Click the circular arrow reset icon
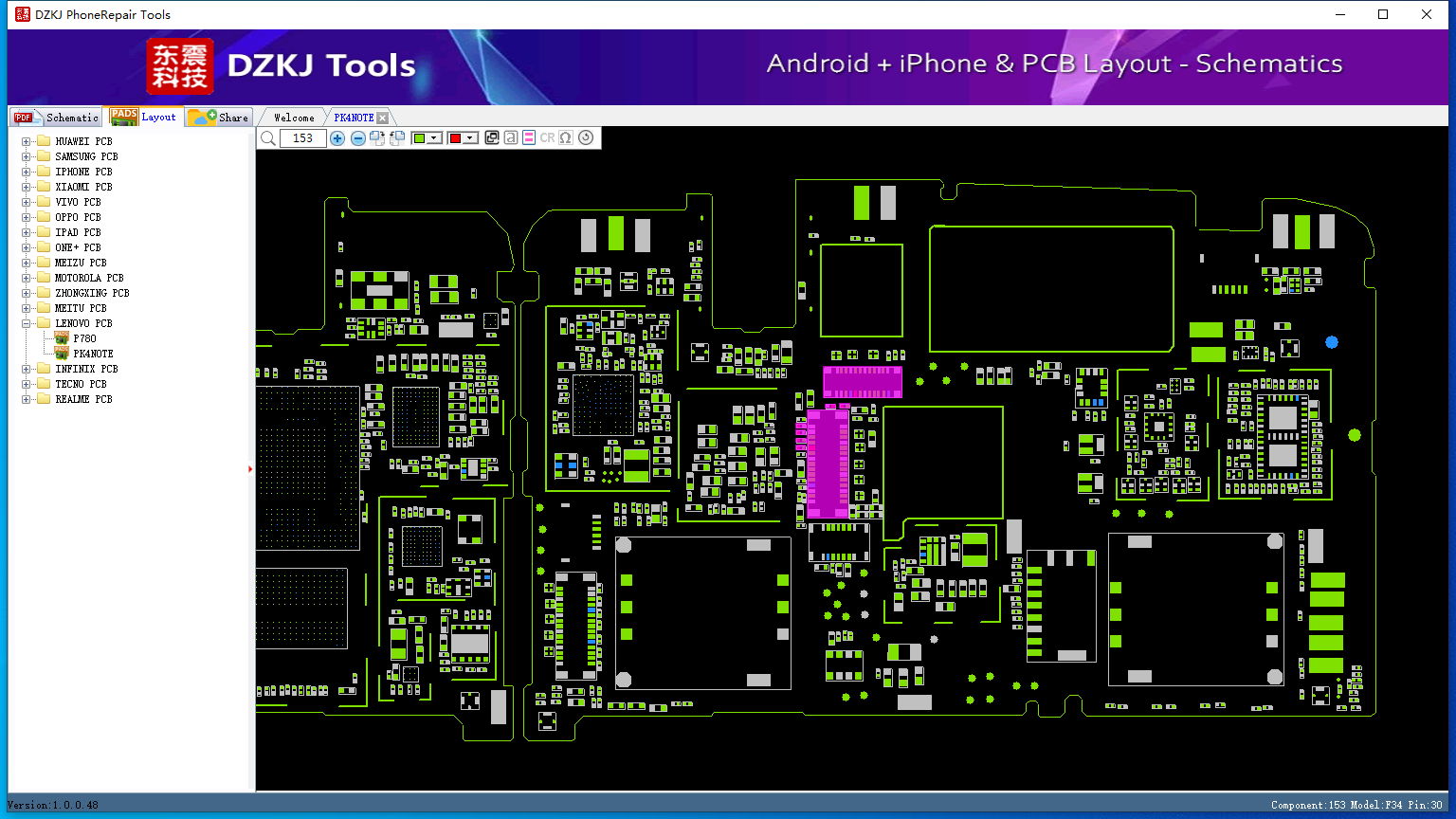 [x=586, y=138]
